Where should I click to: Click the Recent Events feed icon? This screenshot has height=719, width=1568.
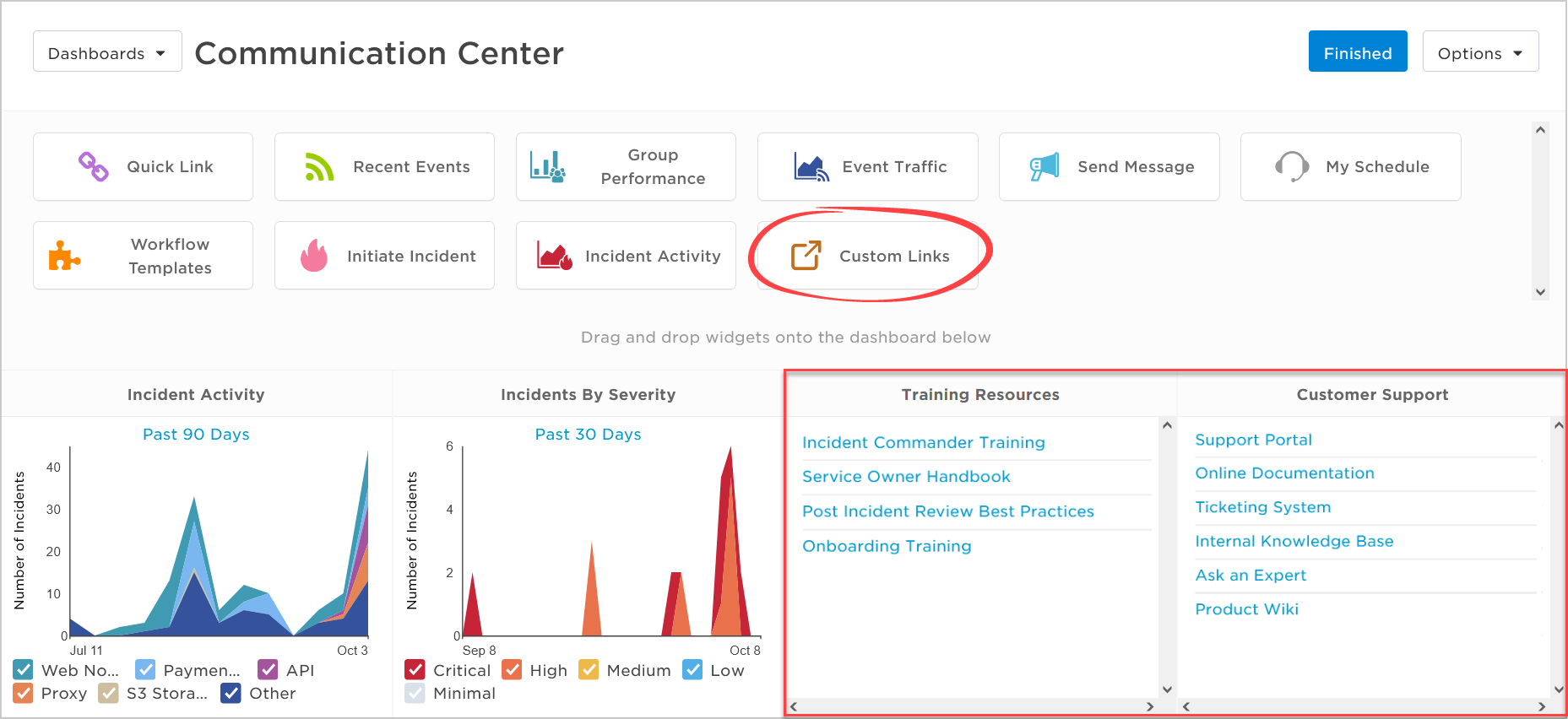pos(319,167)
